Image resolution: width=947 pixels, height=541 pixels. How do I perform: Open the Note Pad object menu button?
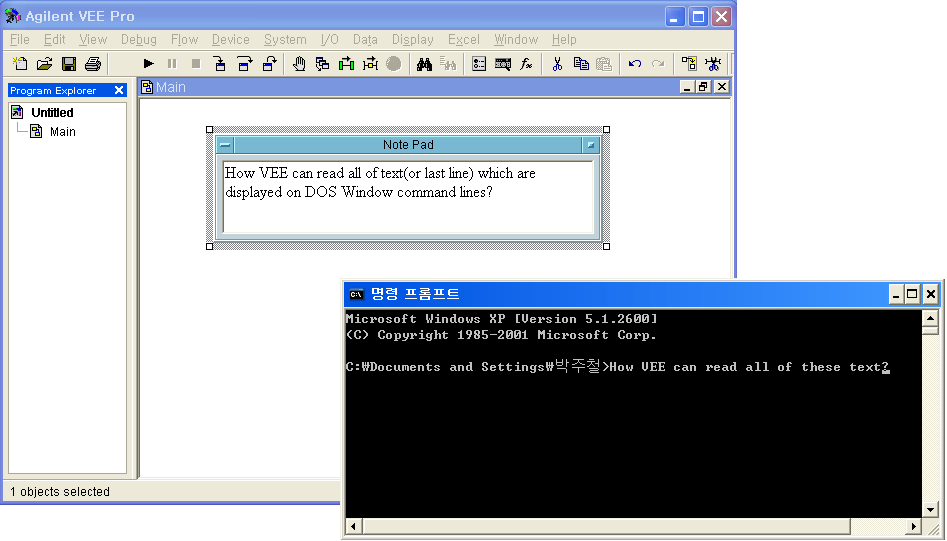[x=225, y=145]
